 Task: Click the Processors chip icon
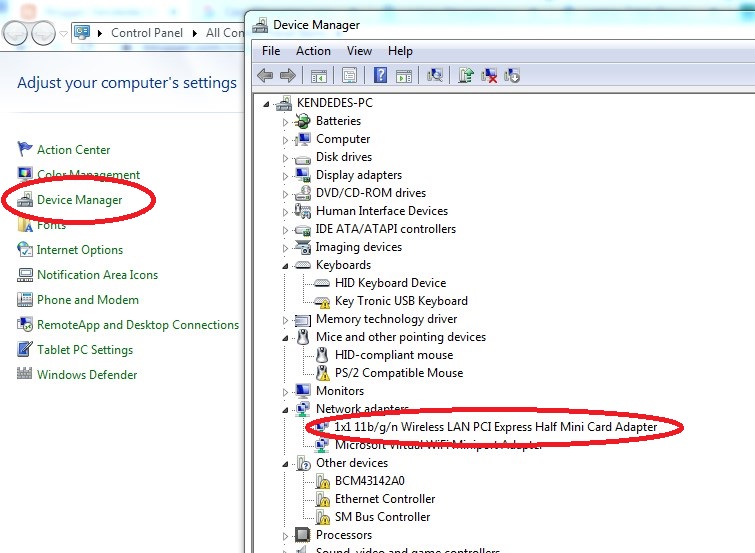[303, 534]
